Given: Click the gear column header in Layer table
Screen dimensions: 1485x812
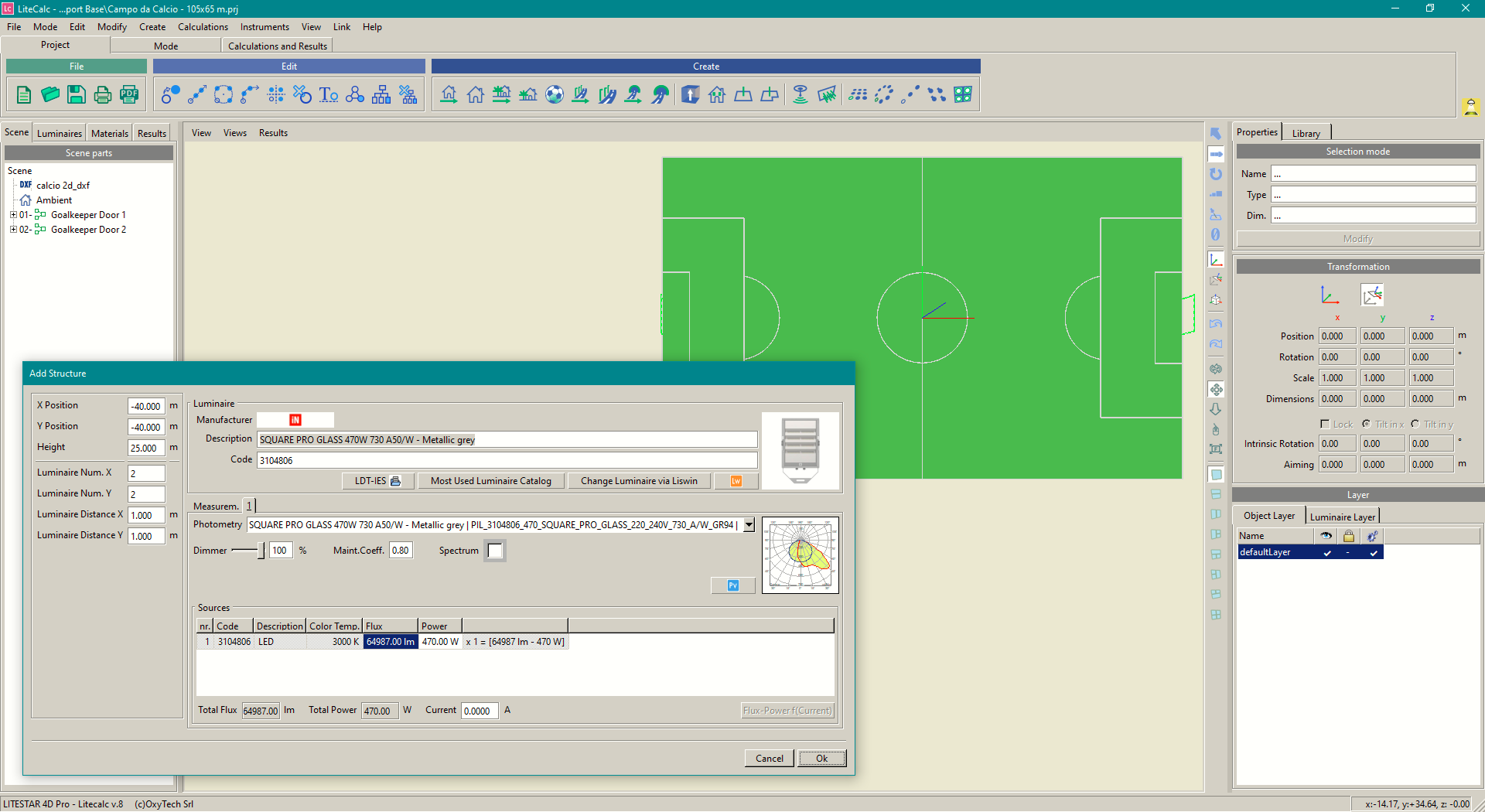Looking at the screenshot, I should coord(1372,536).
